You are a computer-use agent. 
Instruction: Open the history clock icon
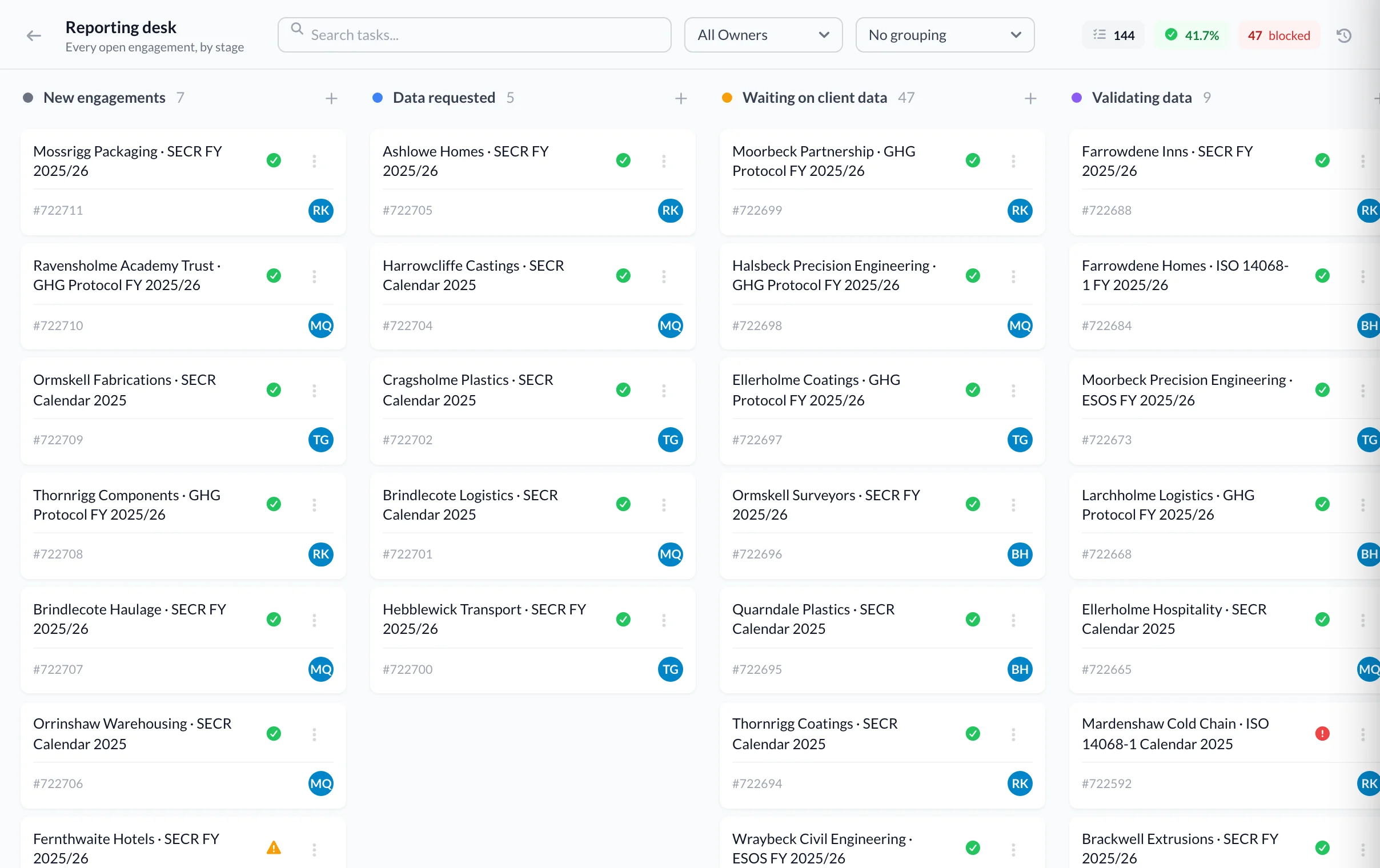1344,35
